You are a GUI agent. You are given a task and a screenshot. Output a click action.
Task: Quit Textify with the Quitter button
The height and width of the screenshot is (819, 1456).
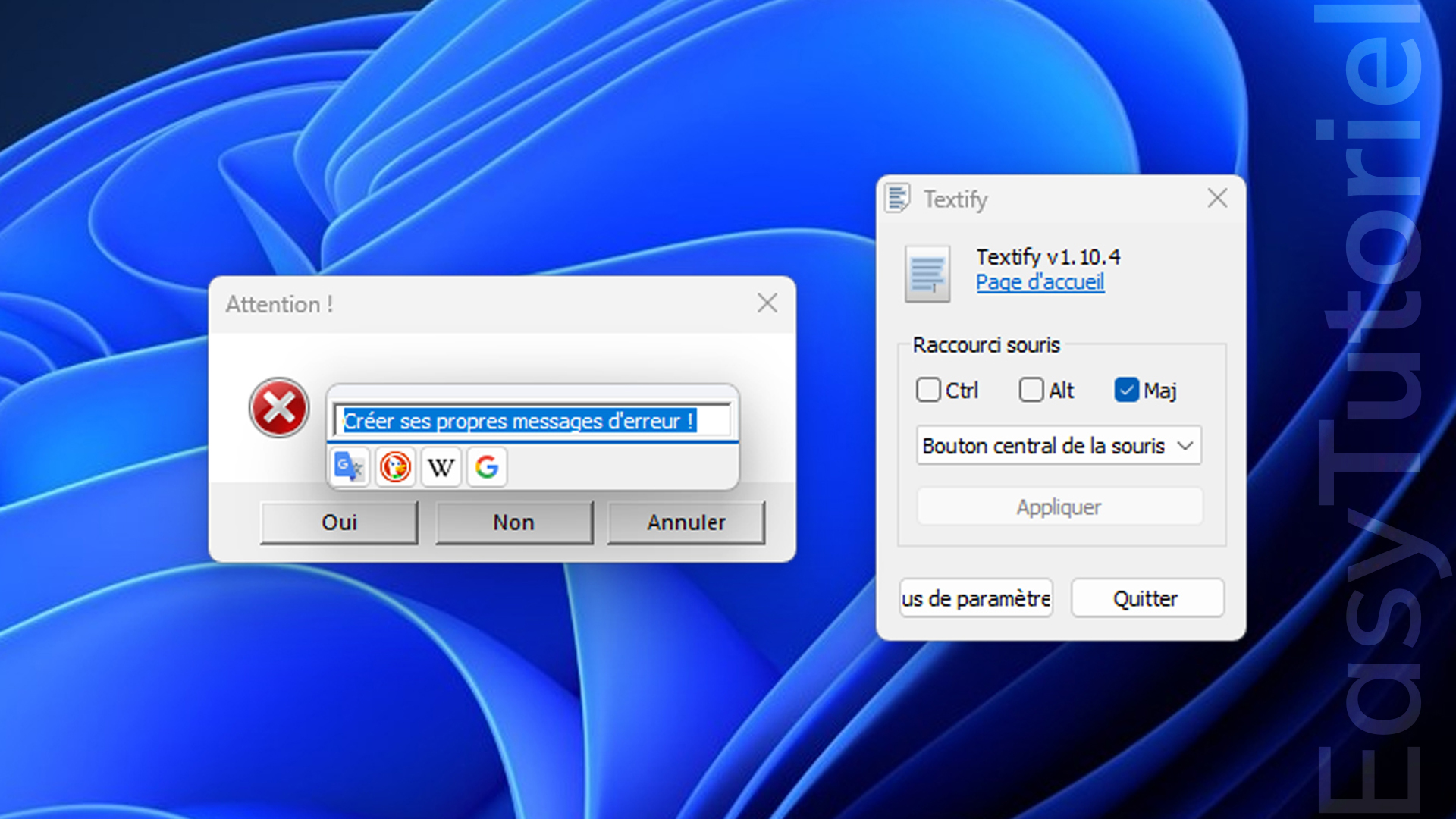click(x=1146, y=598)
